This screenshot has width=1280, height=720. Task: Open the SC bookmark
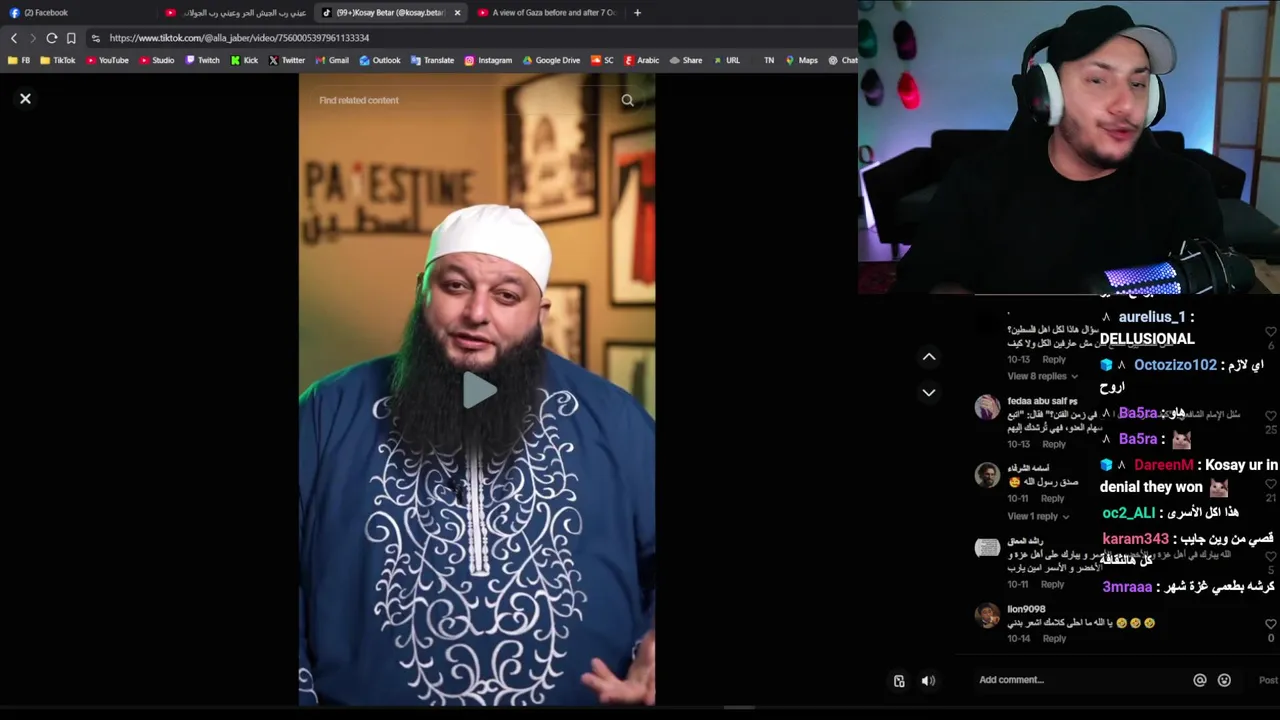click(602, 60)
